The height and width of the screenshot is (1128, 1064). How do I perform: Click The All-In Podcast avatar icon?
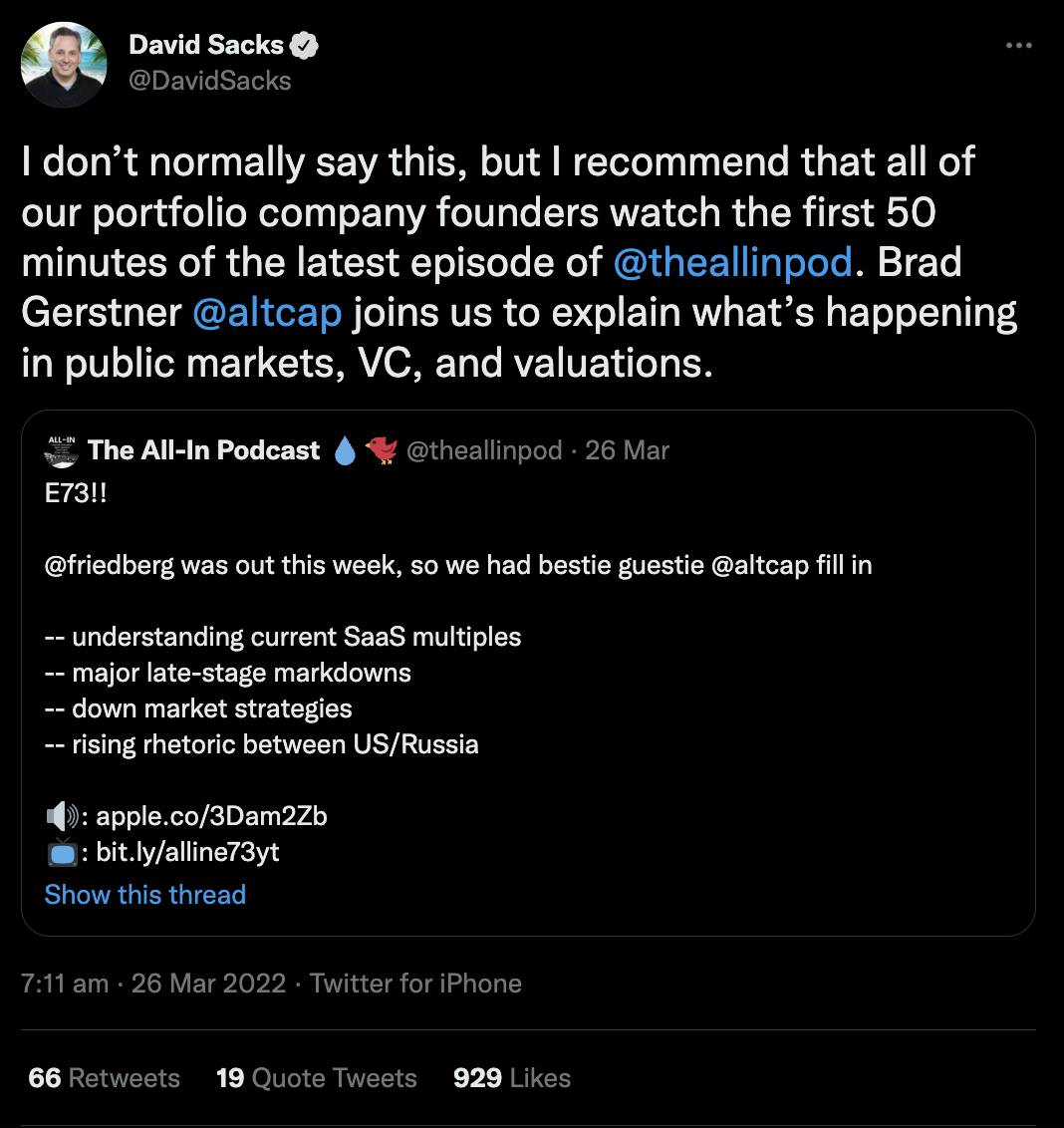[63, 450]
